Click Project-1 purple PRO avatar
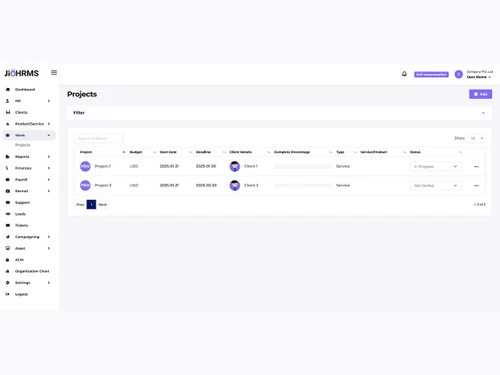500x375 pixels. click(85, 166)
